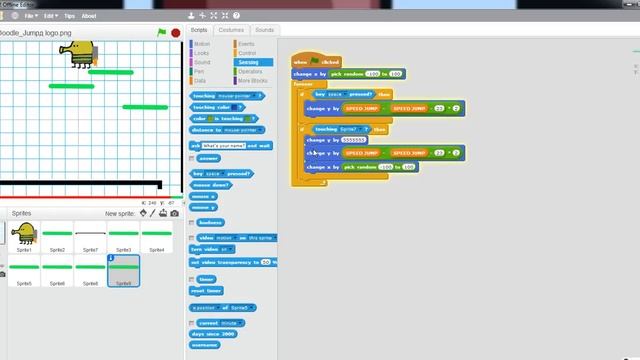Select the Shrink sprite tool
The image size is (640, 360).
(225, 16)
